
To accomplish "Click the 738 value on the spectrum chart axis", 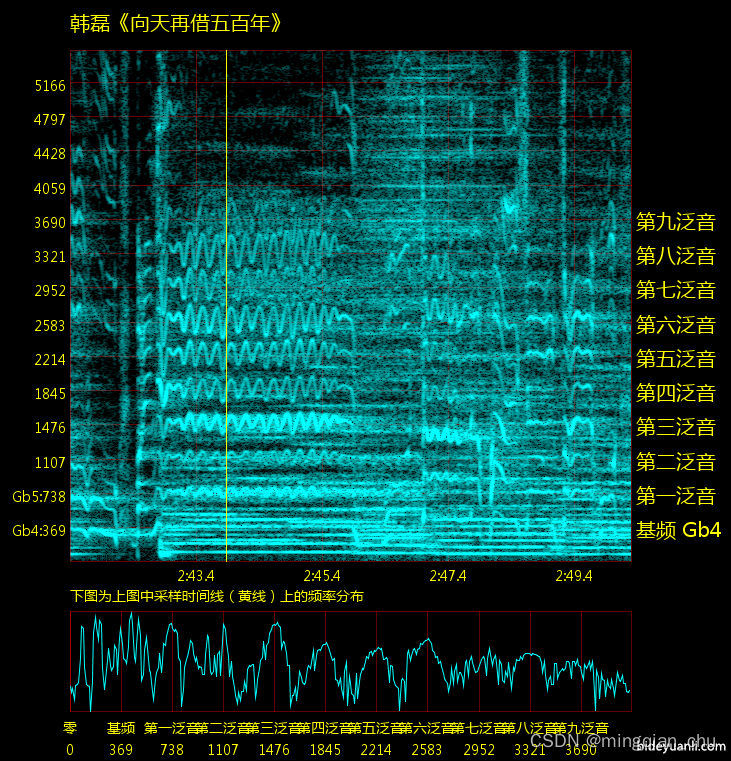I will click(x=172, y=750).
